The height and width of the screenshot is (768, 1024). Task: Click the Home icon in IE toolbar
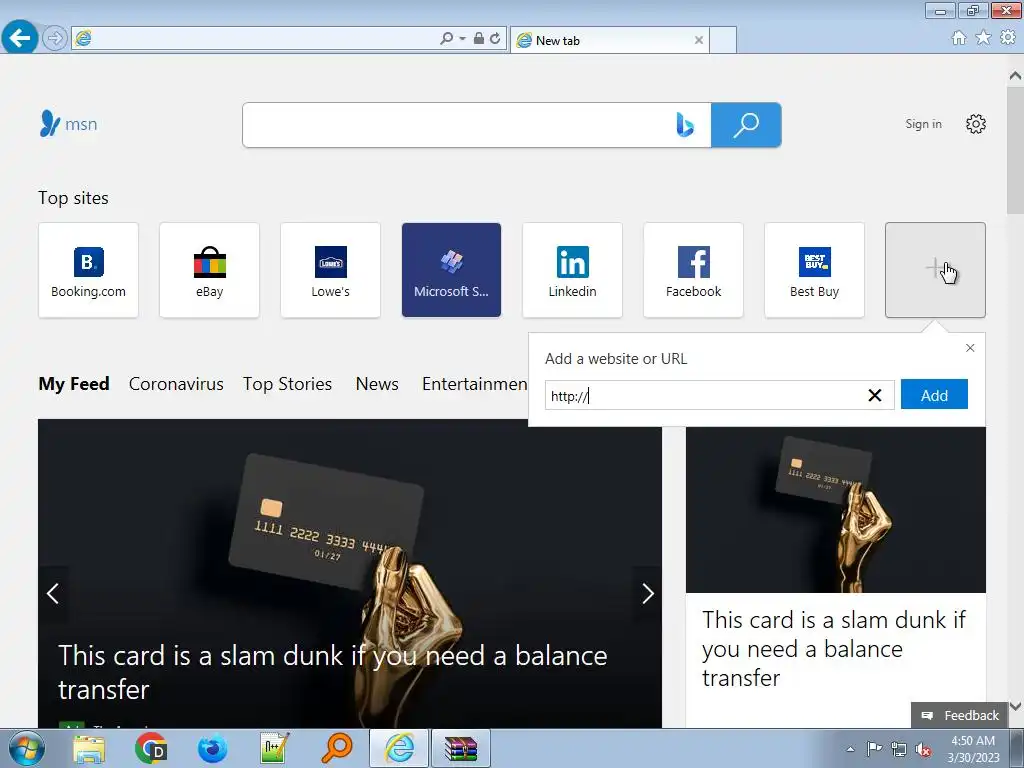(x=959, y=38)
